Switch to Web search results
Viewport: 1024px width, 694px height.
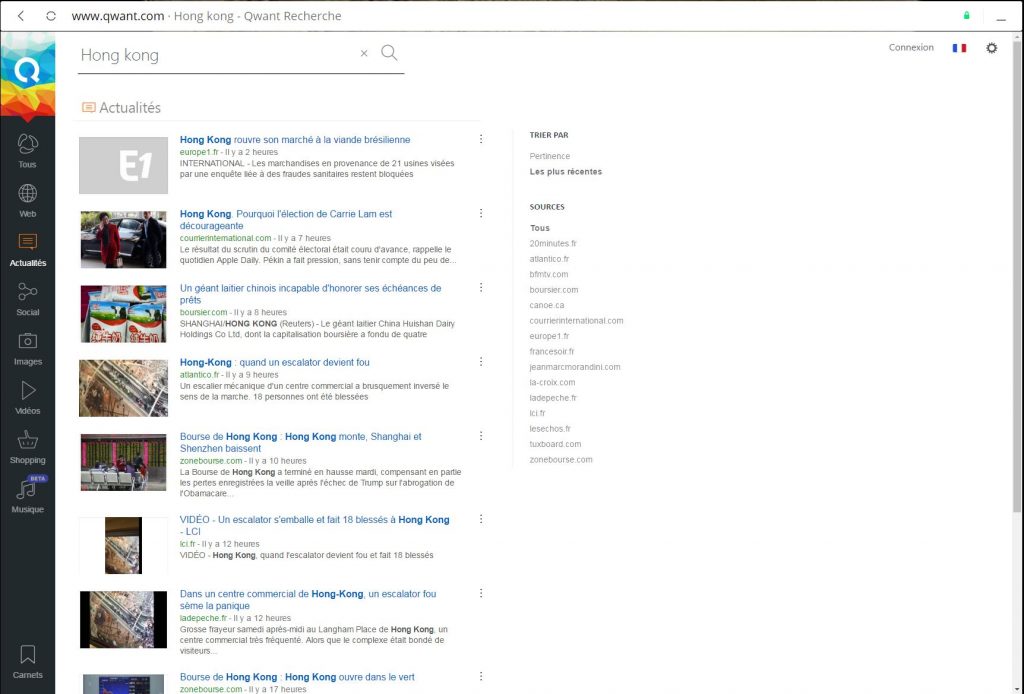27,199
